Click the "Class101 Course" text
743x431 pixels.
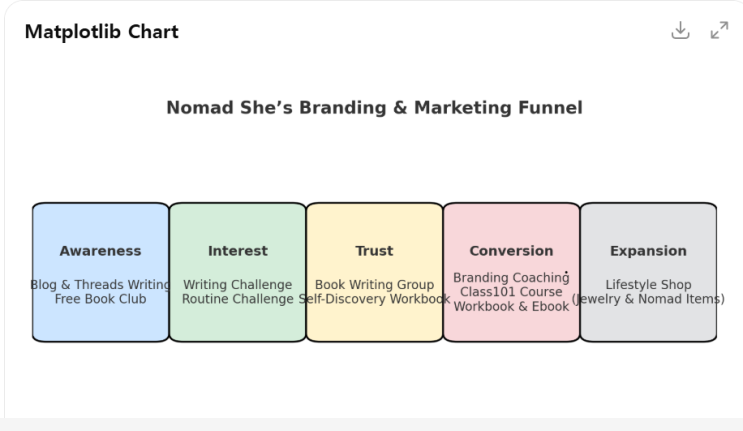click(511, 292)
